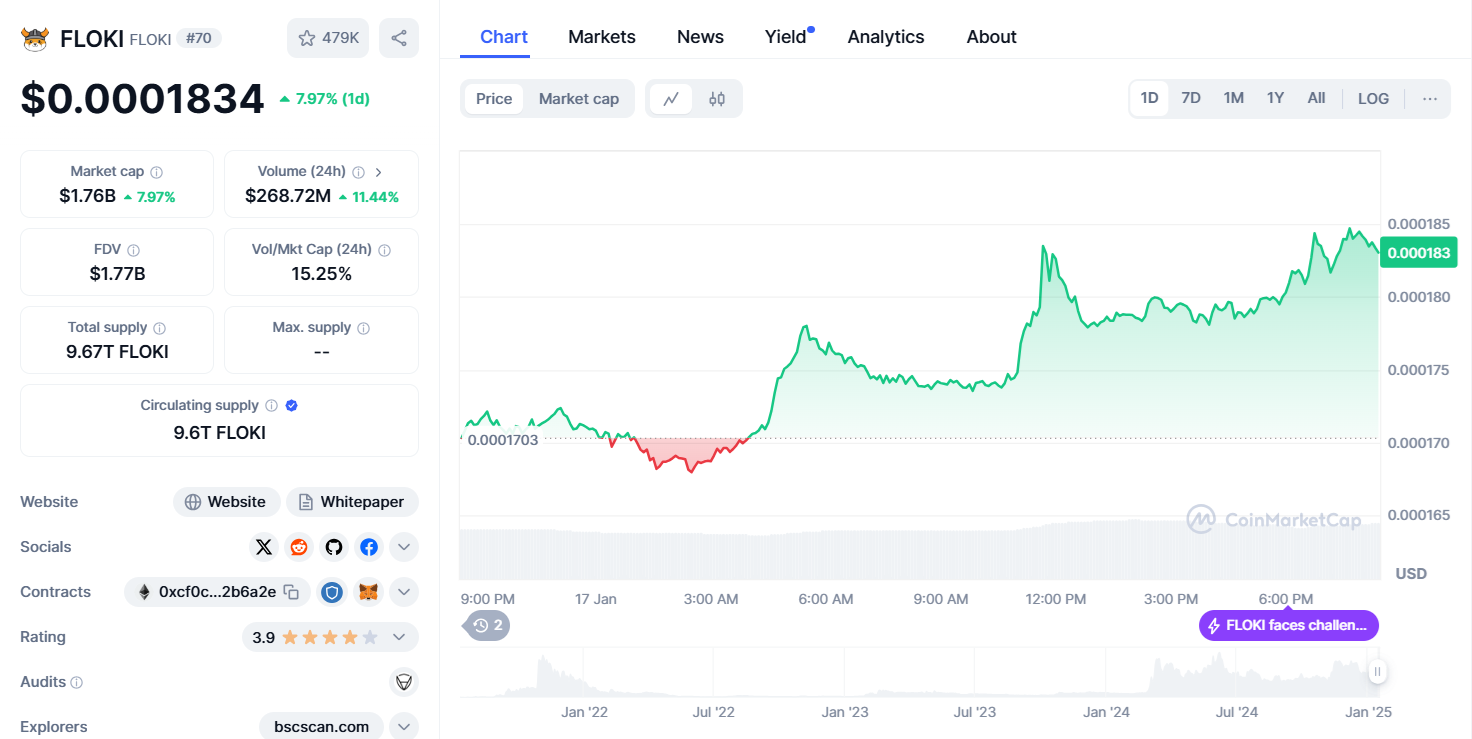Open the history events badge showing 2

click(489, 626)
